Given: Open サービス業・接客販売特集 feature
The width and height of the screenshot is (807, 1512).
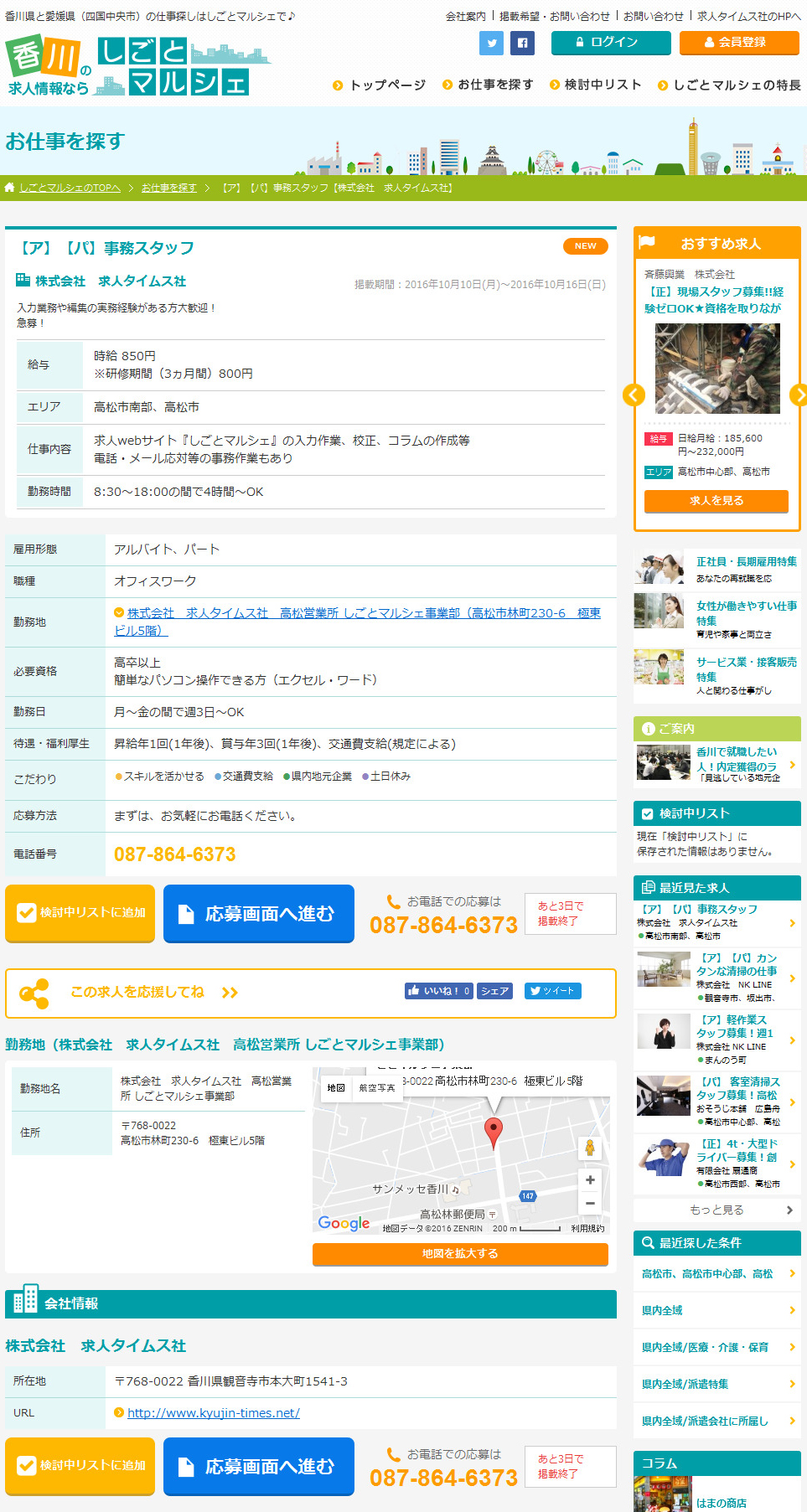Looking at the screenshot, I should [x=717, y=676].
